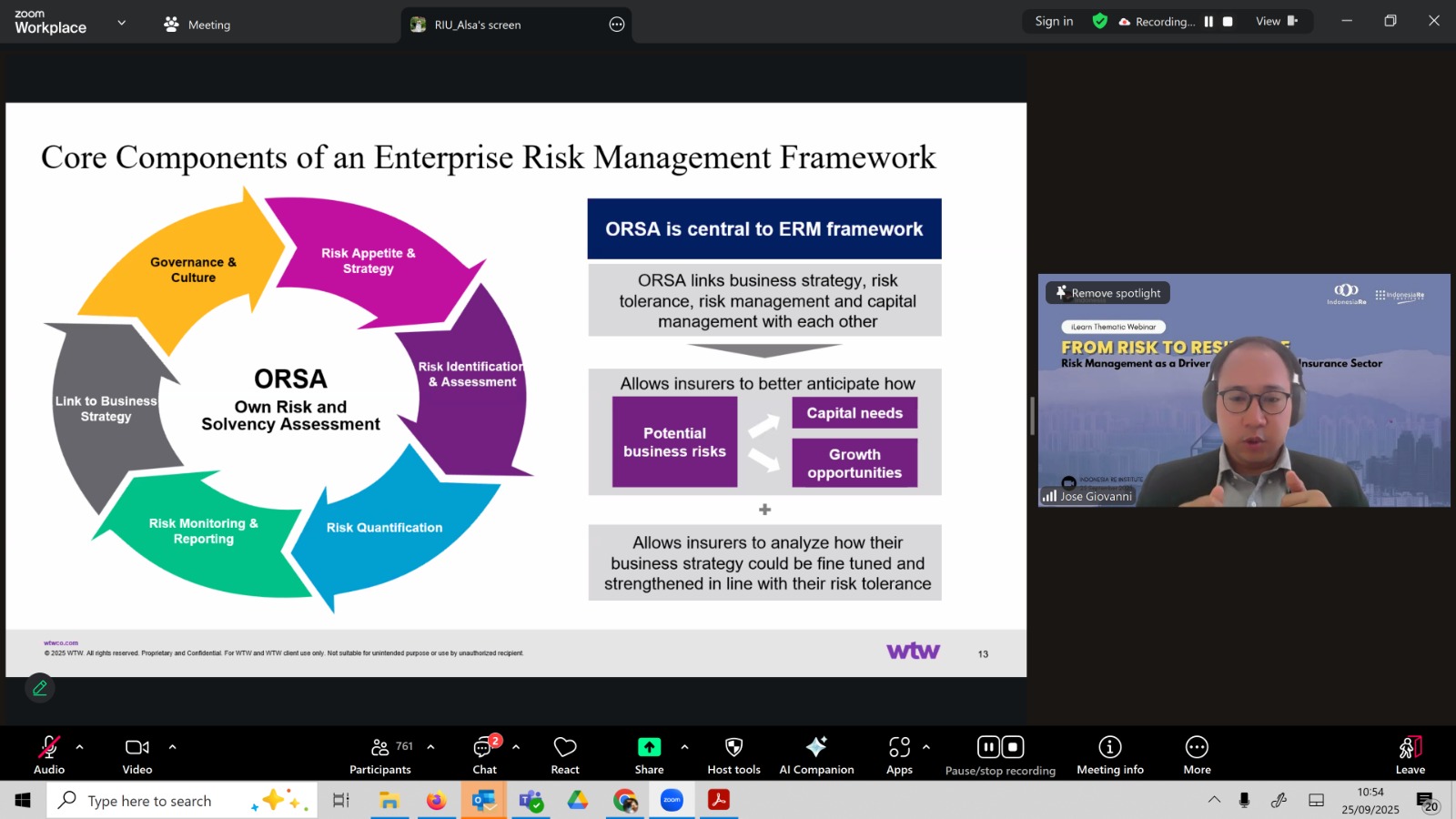
Task: Launch AI Companion
Action: pos(816,754)
